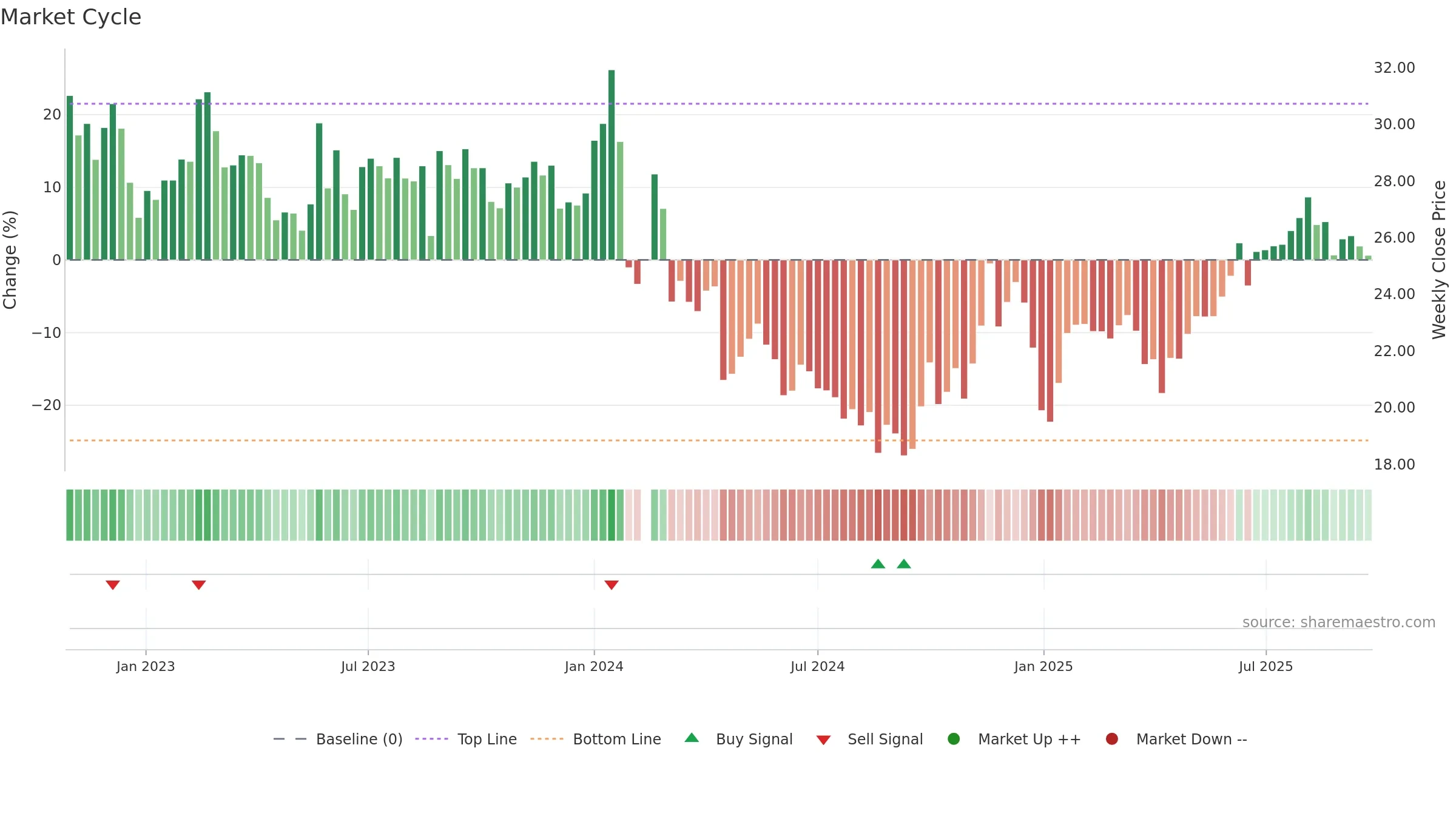
Task: Toggle the Market Down -- legend label
Action: point(1191,739)
